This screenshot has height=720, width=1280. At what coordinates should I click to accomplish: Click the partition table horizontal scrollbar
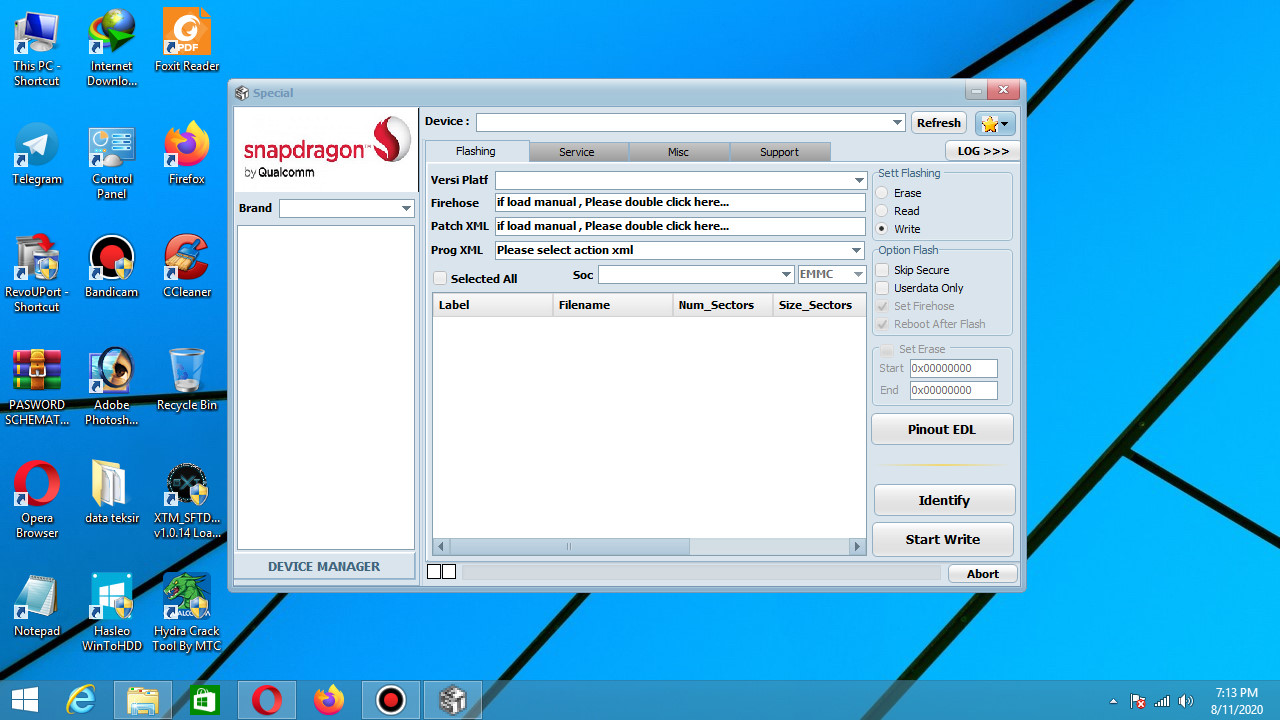[649, 546]
